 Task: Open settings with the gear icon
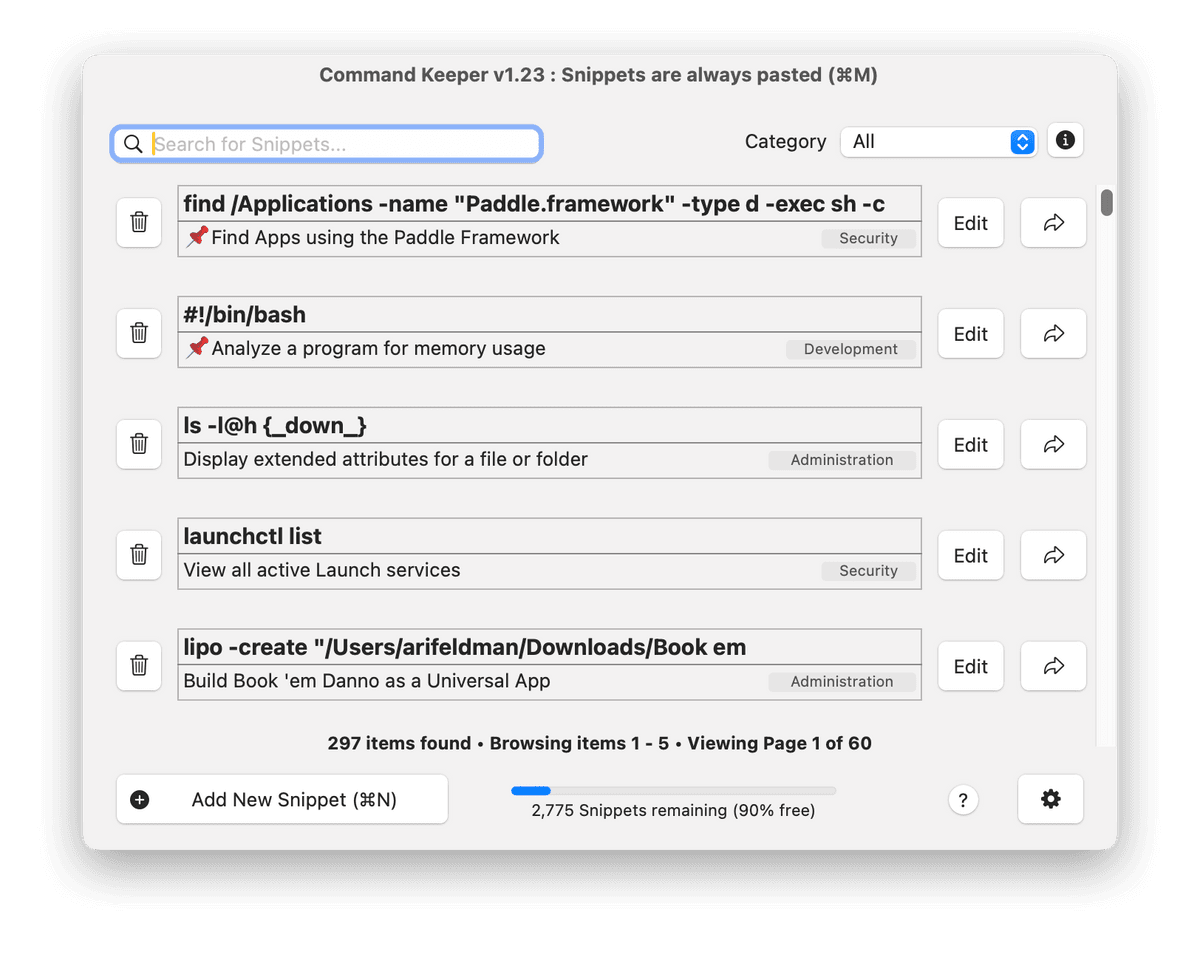(x=1050, y=799)
